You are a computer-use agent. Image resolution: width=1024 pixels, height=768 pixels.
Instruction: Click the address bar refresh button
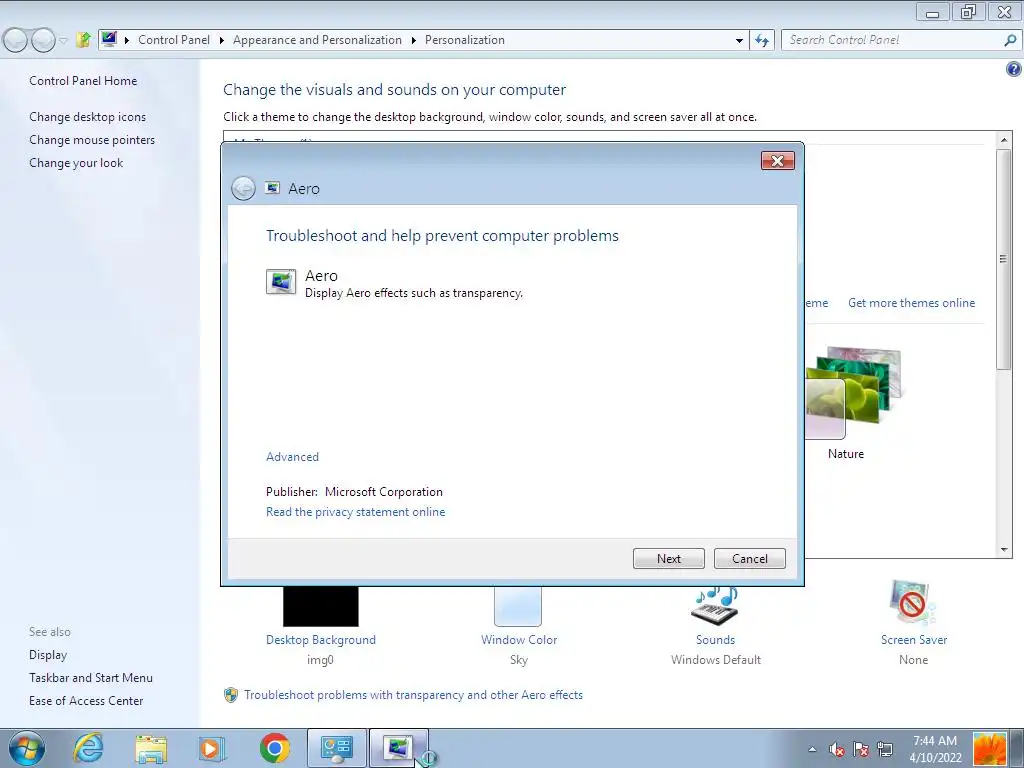761,40
